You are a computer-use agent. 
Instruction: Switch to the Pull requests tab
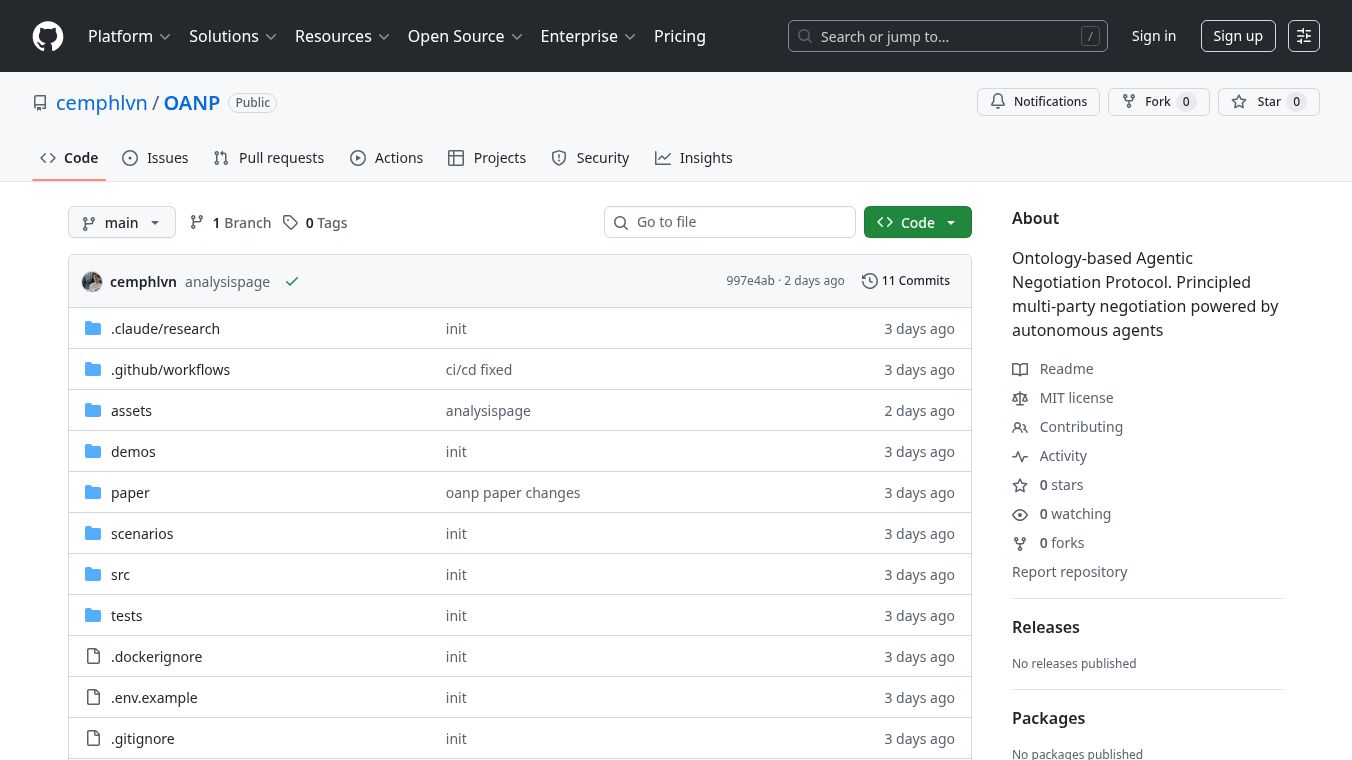pyautogui.click(x=269, y=158)
